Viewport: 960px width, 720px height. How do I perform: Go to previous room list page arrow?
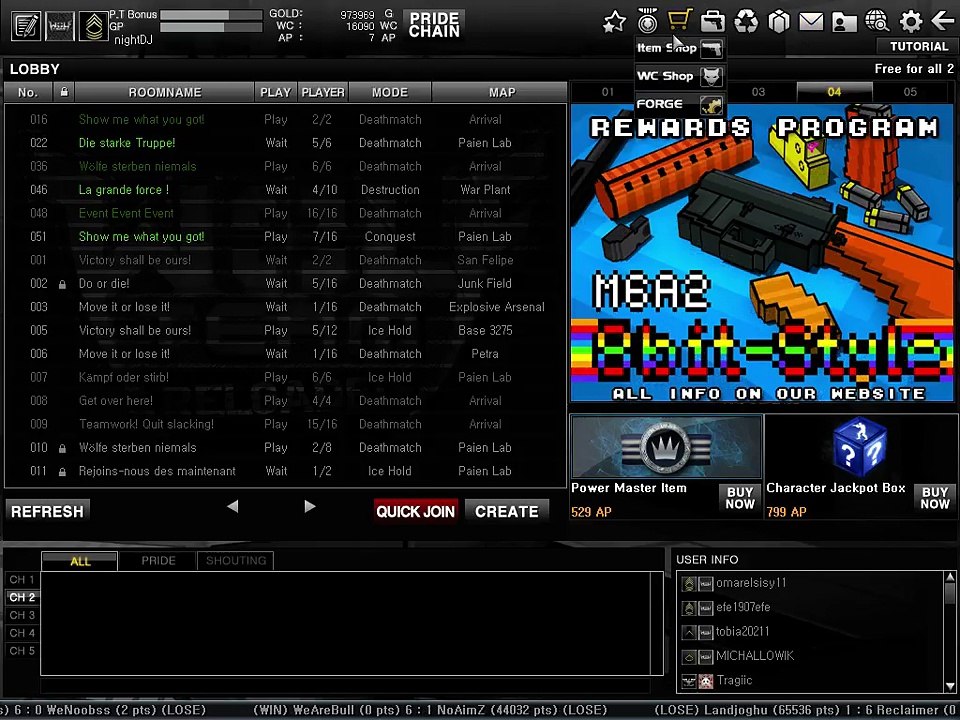pyautogui.click(x=232, y=507)
